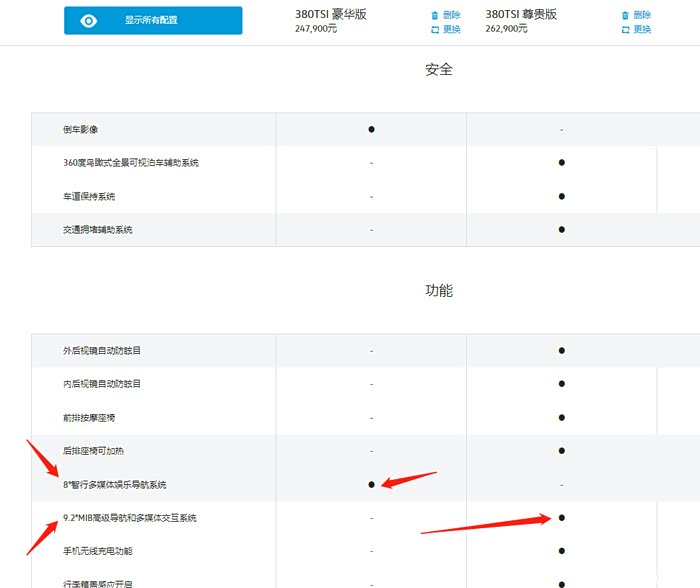Click the eye icon in the blue button
Image resolution: width=700 pixels, height=588 pixels.
click(89, 20)
